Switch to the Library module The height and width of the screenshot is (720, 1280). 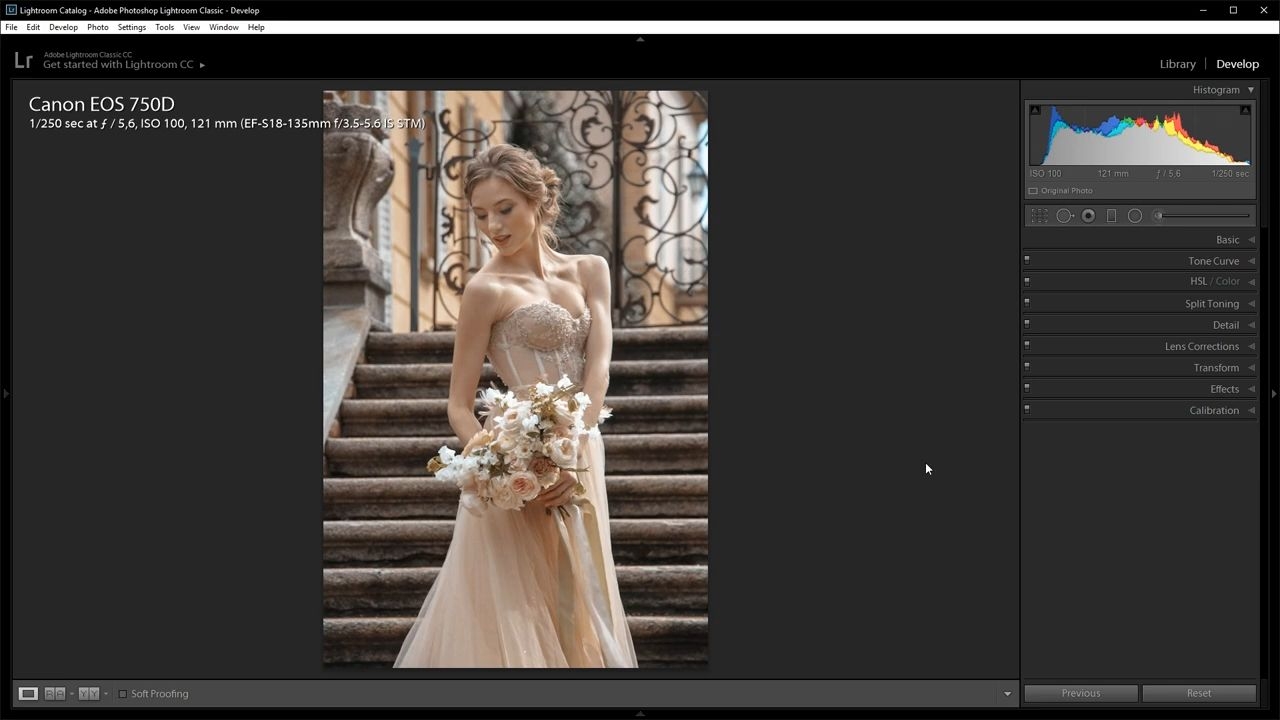[1177, 64]
